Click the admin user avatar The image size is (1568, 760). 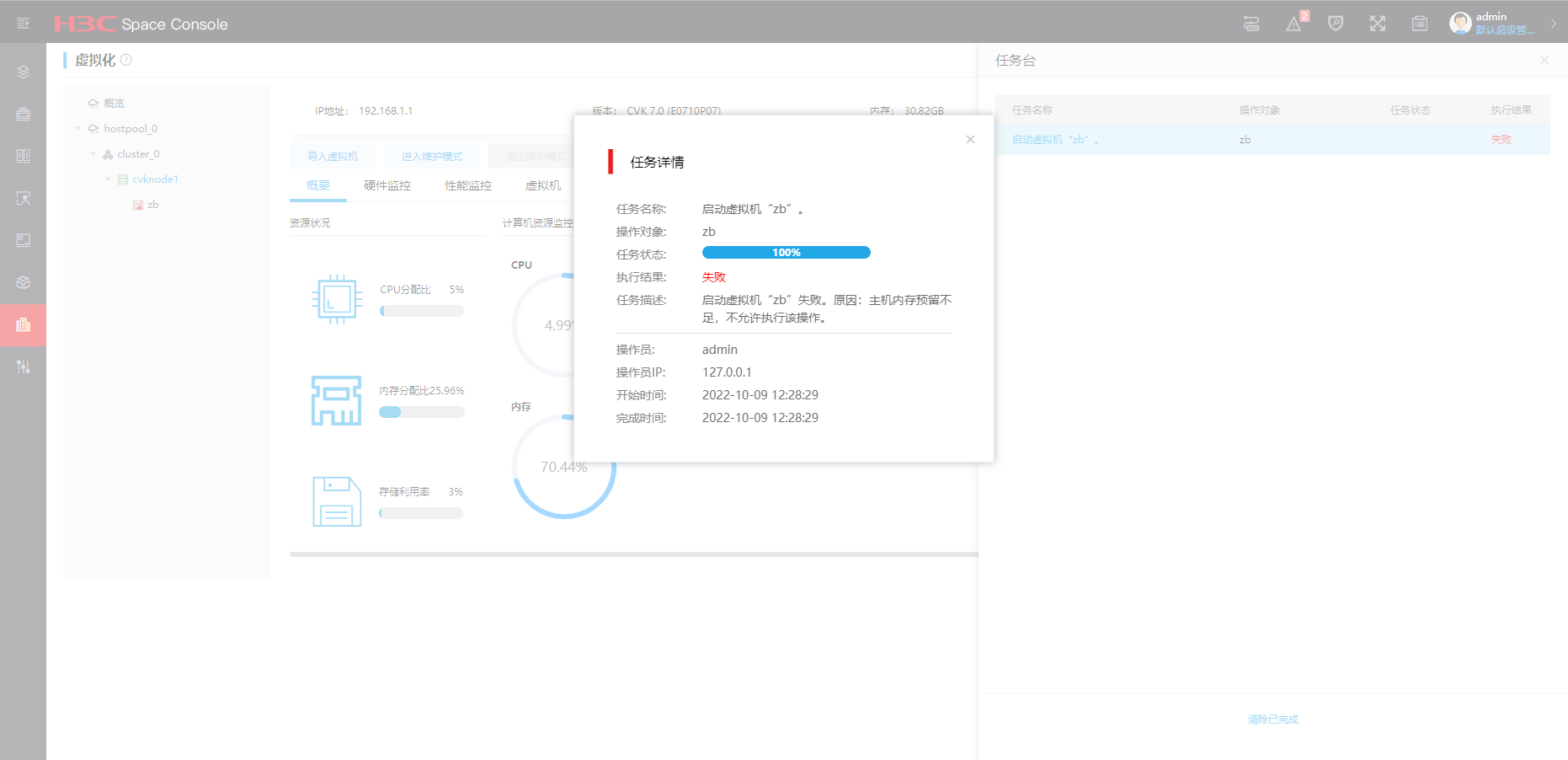(x=1460, y=23)
